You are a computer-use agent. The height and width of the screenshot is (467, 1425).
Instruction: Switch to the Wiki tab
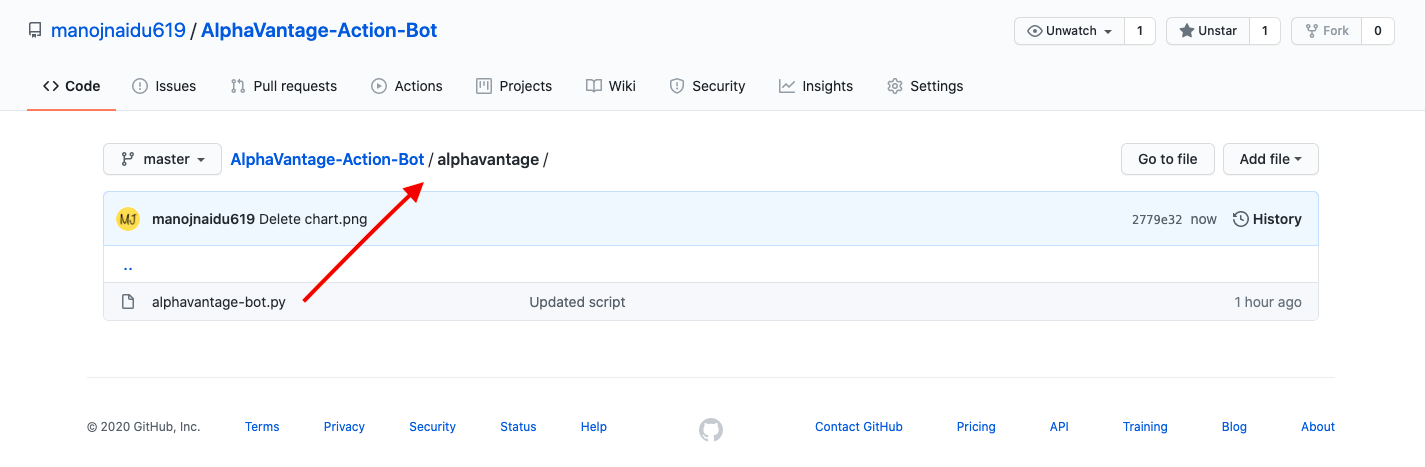point(611,86)
